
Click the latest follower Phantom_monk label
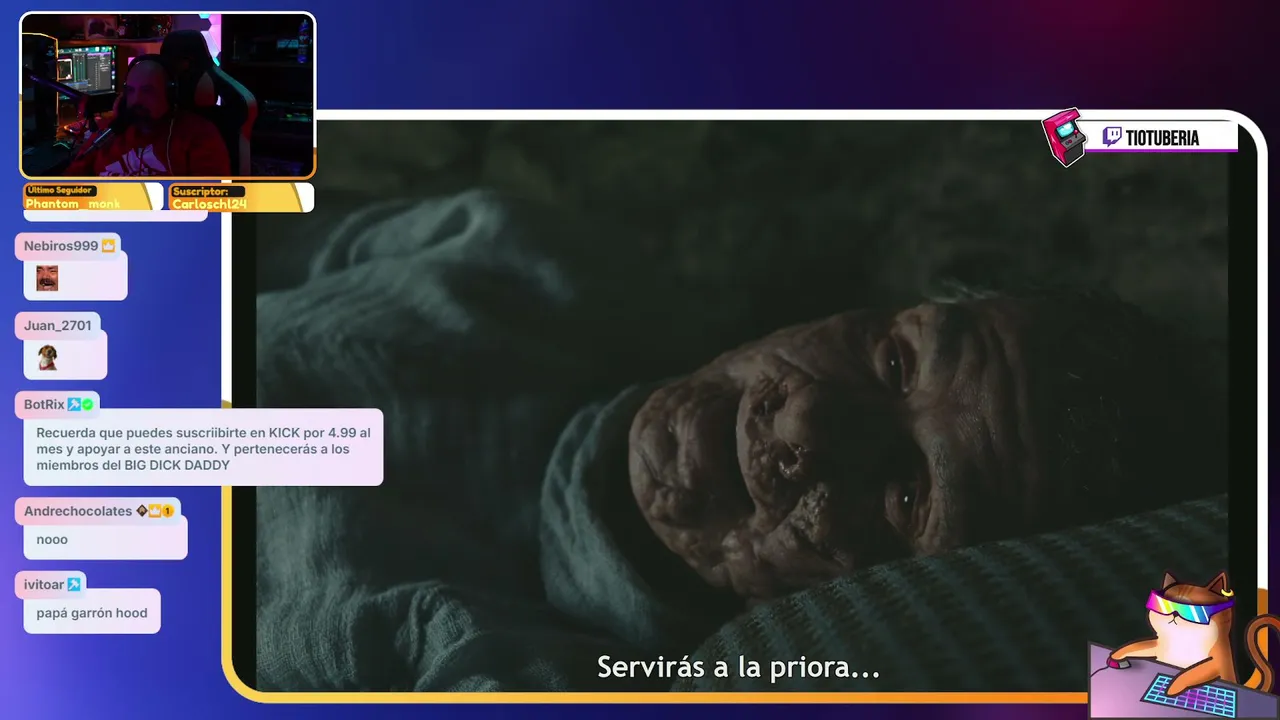tap(73, 204)
